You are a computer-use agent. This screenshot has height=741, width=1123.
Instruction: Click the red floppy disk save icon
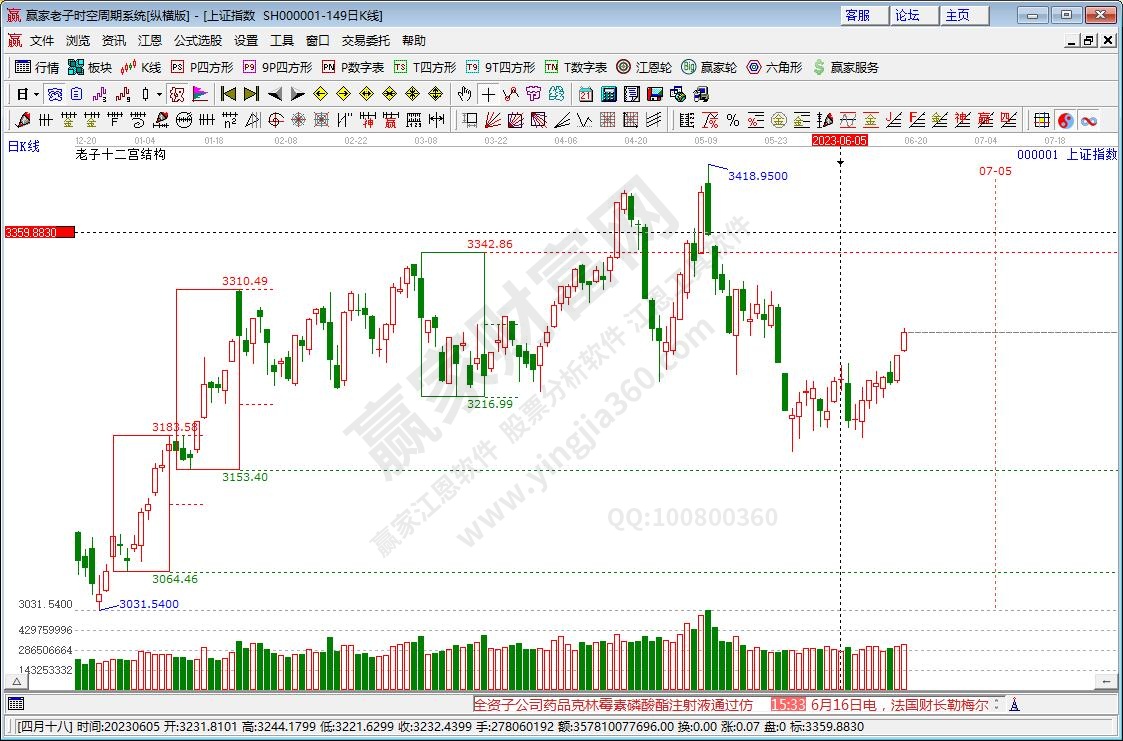pos(655,94)
